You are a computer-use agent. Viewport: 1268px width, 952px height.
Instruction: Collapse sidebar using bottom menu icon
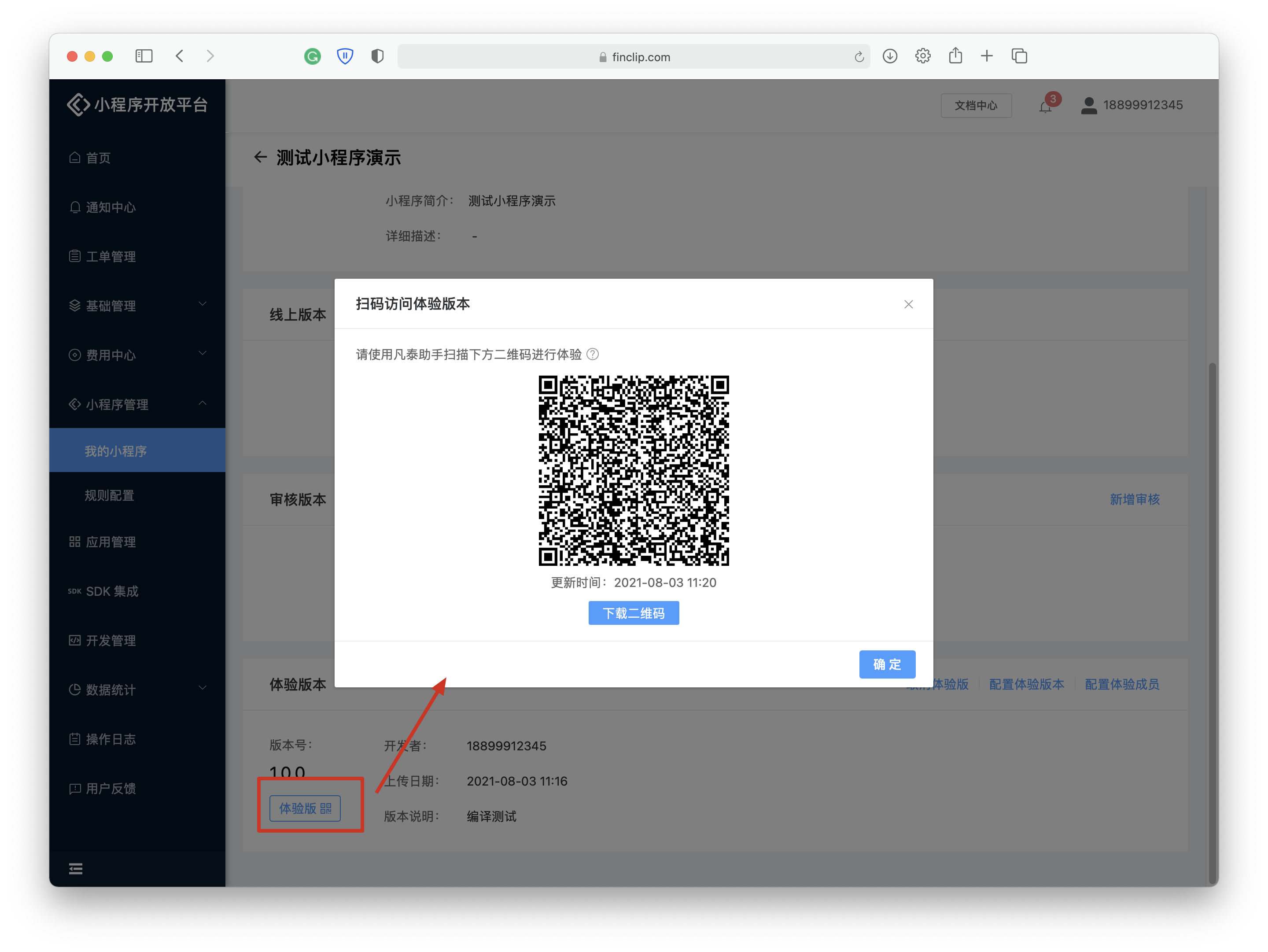coord(76,869)
